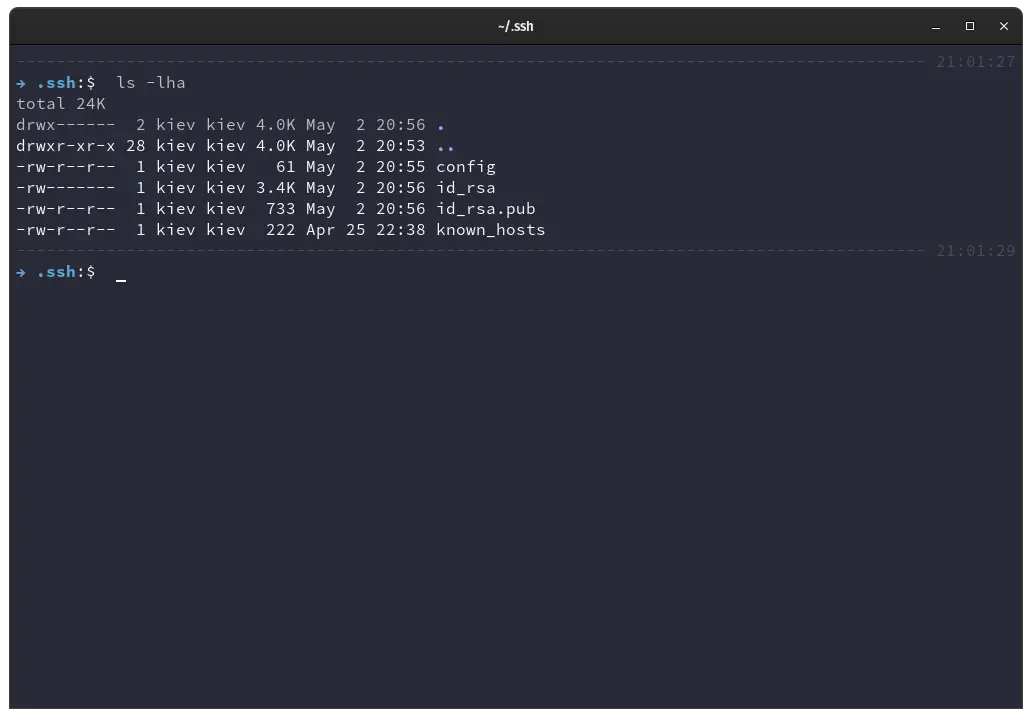This screenshot has width=1032, height=718.
Task: Click the ~/.ssh window title
Action: 515,26
